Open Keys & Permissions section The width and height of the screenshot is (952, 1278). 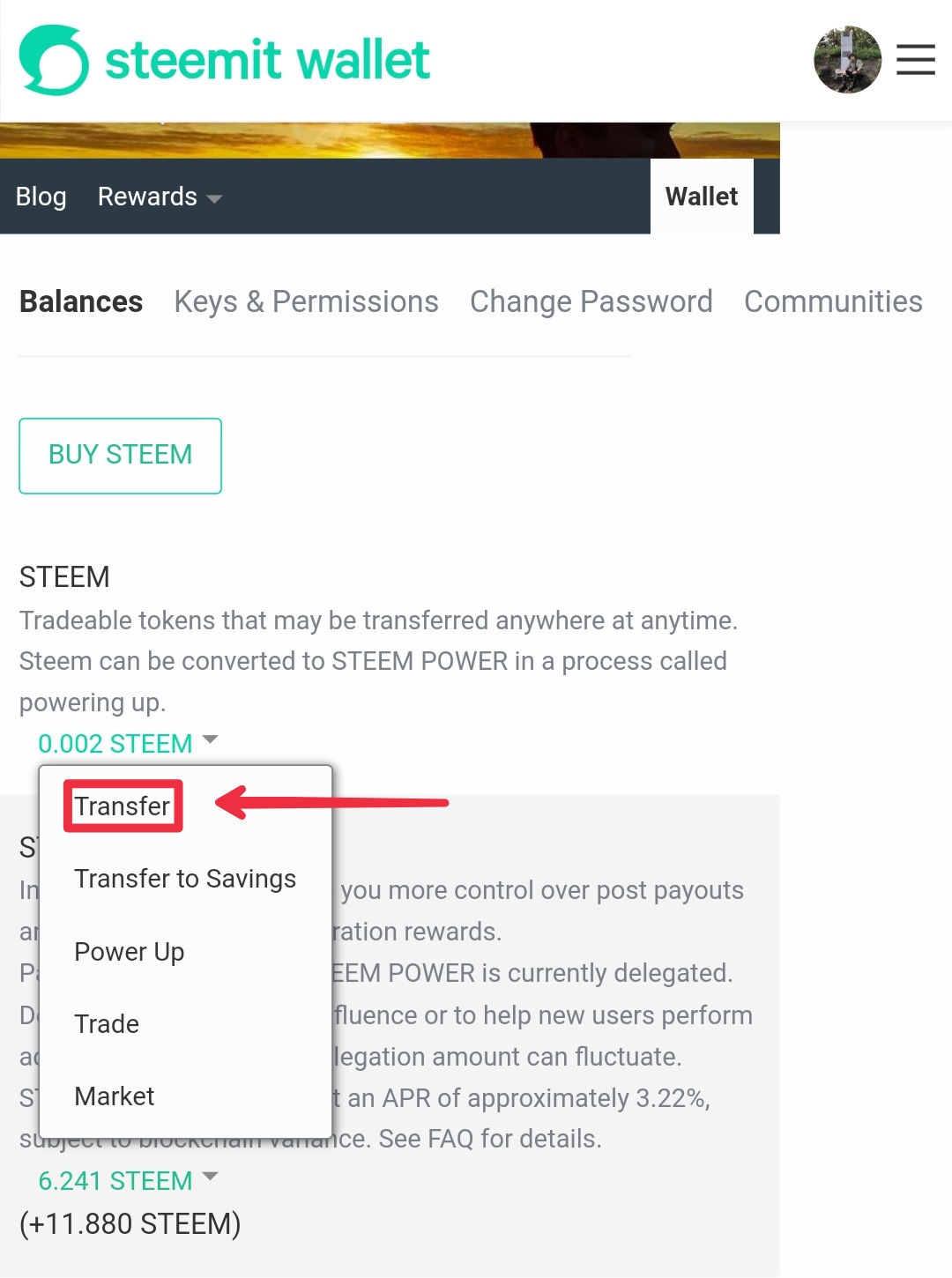[306, 301]
